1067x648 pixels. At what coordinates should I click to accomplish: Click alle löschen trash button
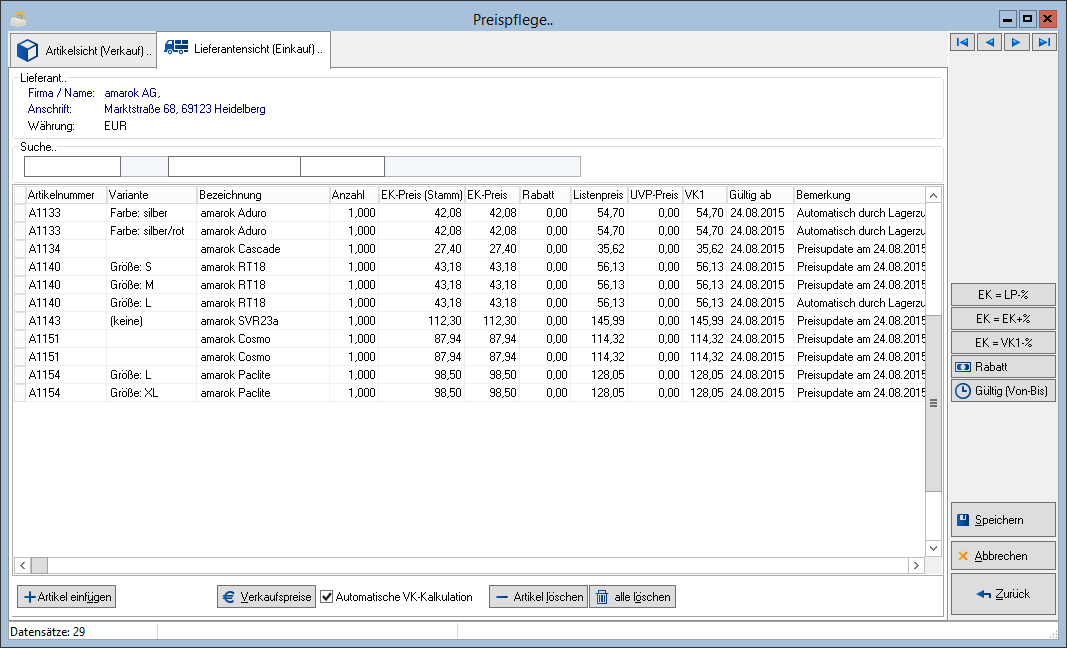pos(633,597)
